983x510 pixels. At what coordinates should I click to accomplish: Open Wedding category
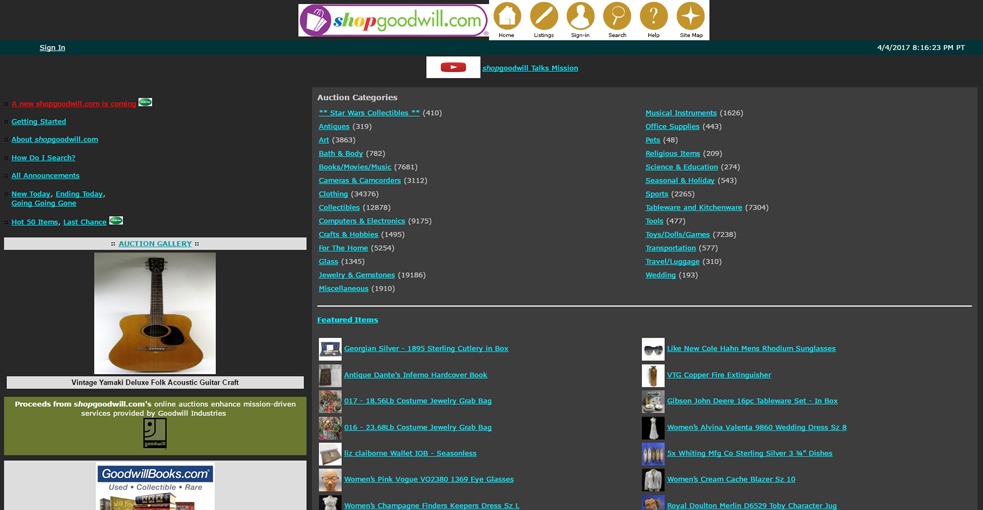coord(661,275)
